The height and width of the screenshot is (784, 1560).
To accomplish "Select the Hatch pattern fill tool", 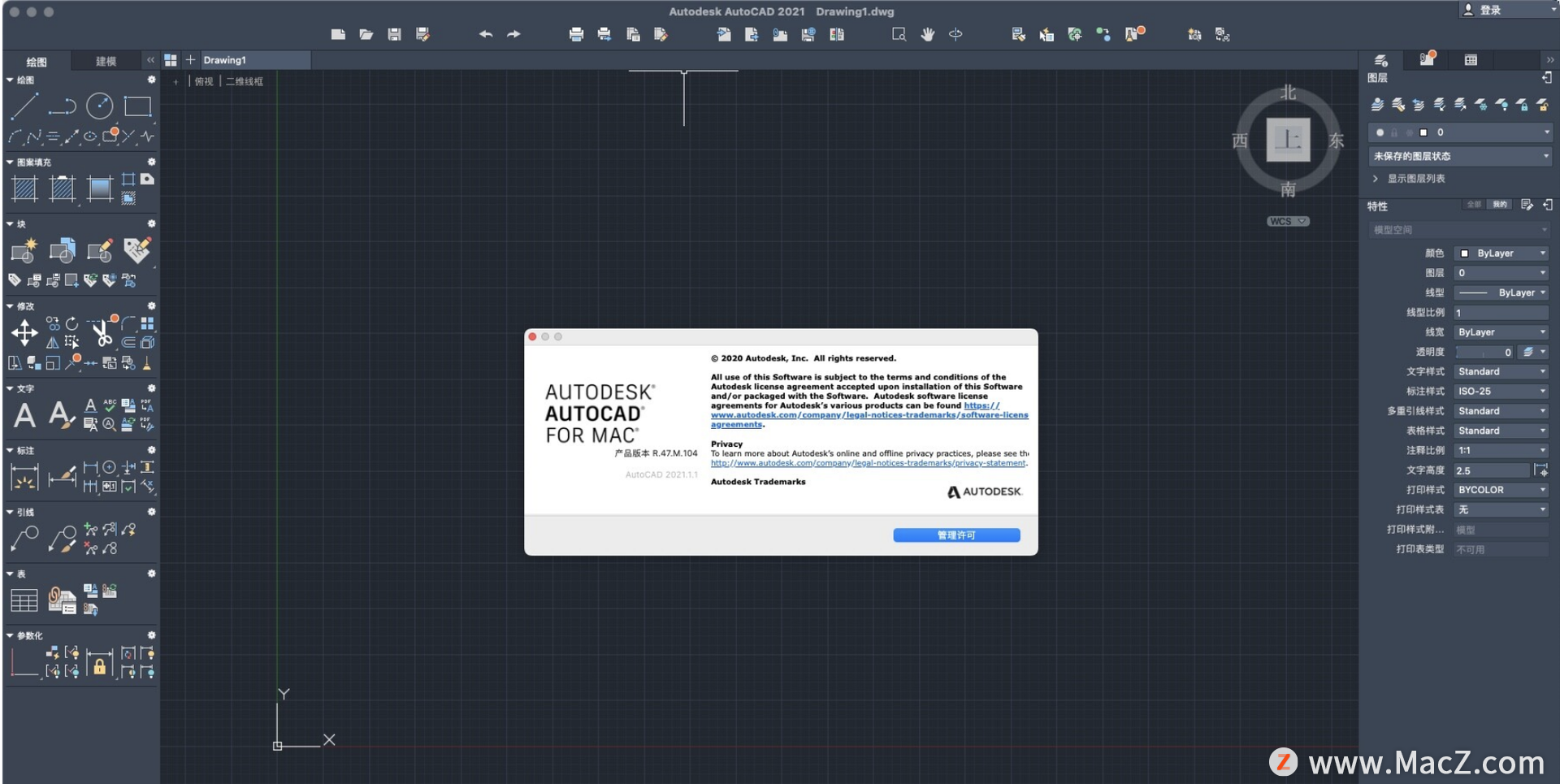I will click(x=24, y=188).
